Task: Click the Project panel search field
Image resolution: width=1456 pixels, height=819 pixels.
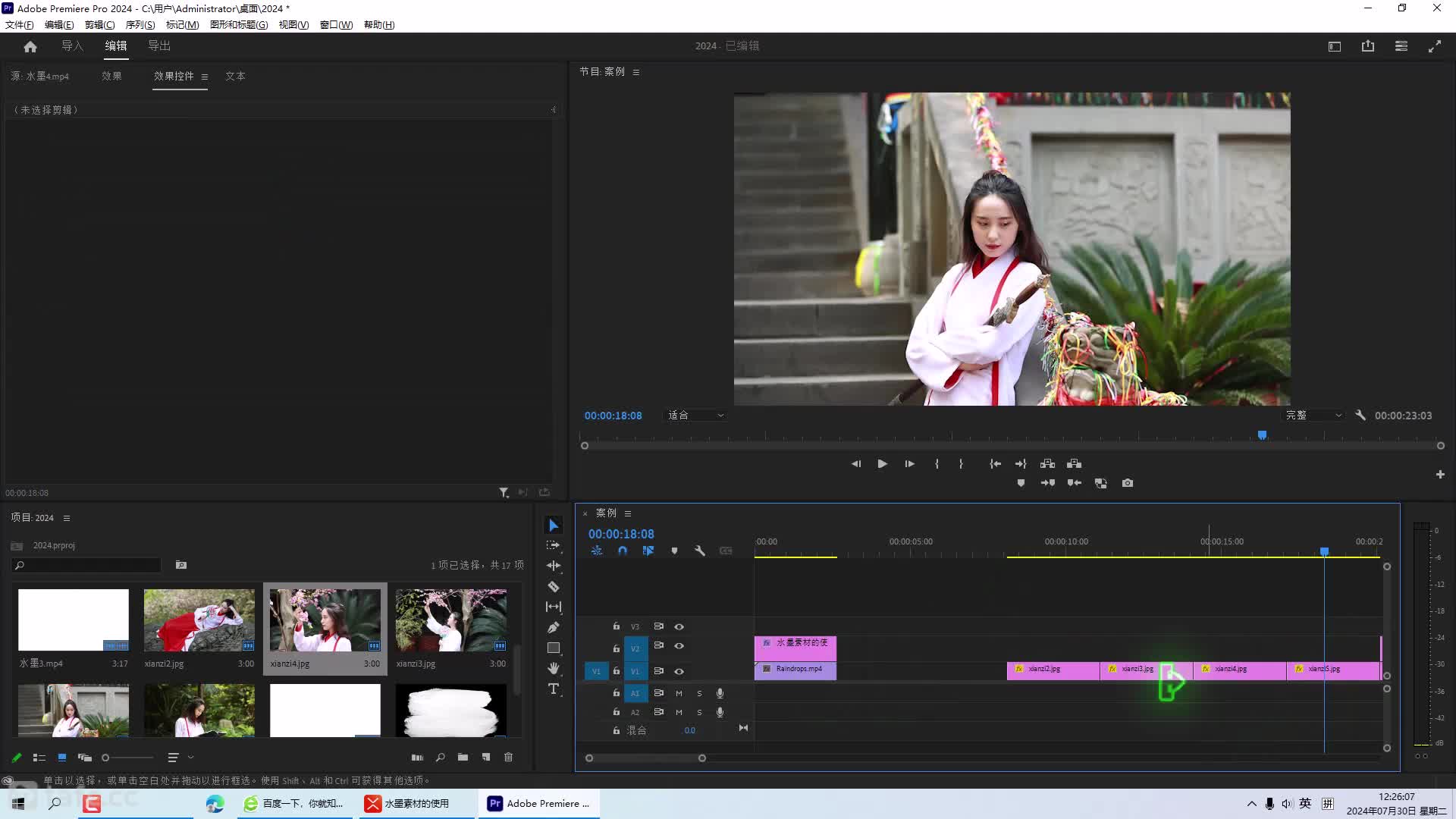Action: click(x=86, y=566)
